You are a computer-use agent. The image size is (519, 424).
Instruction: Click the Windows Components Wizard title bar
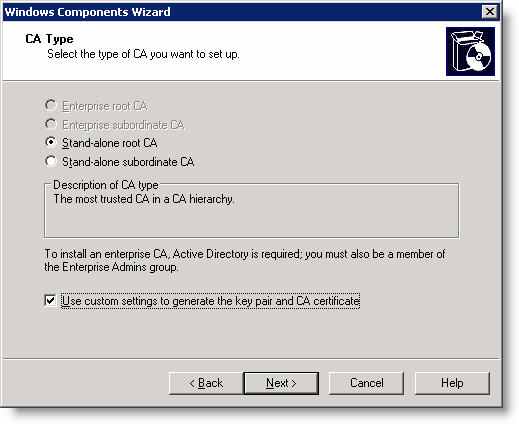click(242, 12)
